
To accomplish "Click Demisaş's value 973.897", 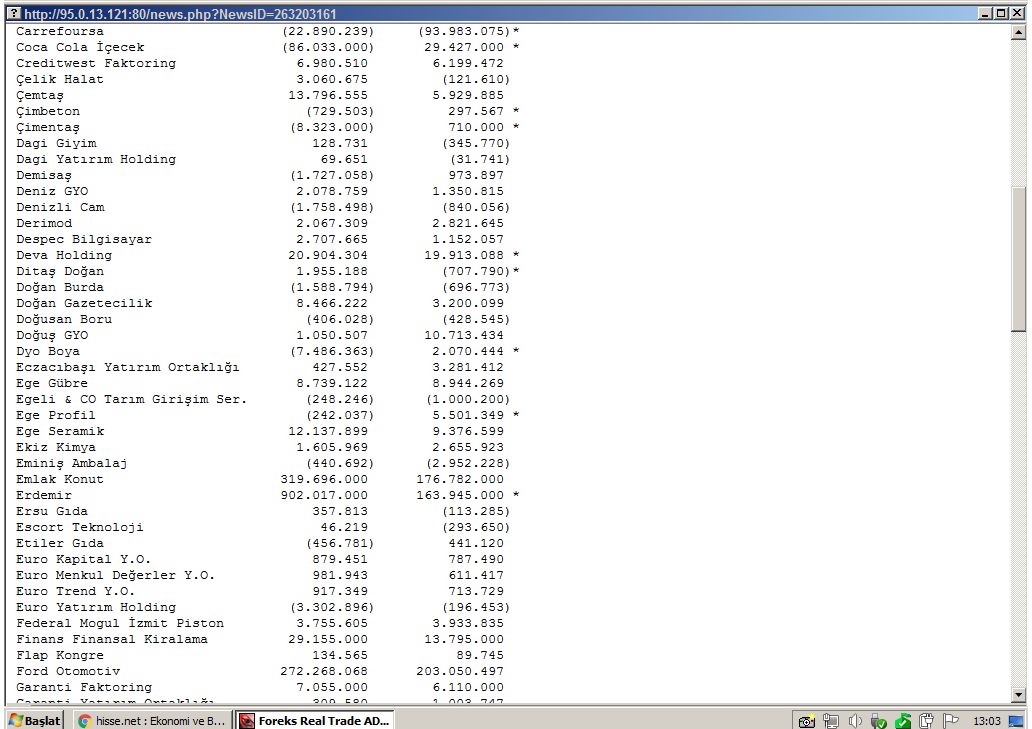I will (476, 175).
